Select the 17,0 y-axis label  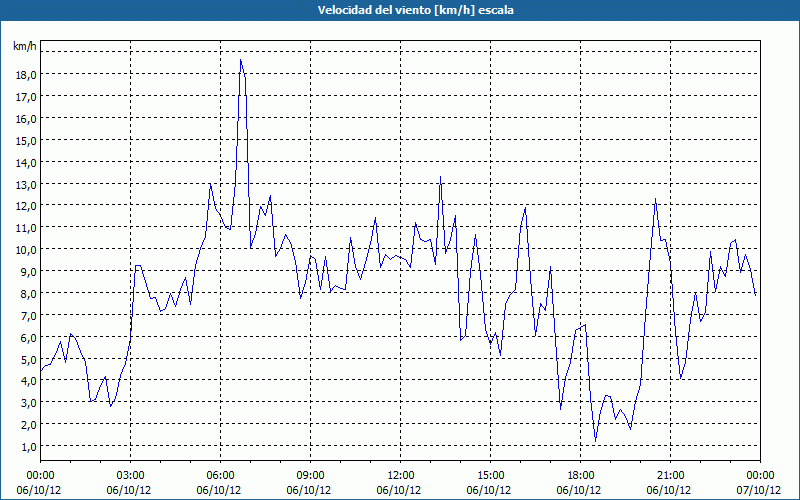(x=26, y=97)
